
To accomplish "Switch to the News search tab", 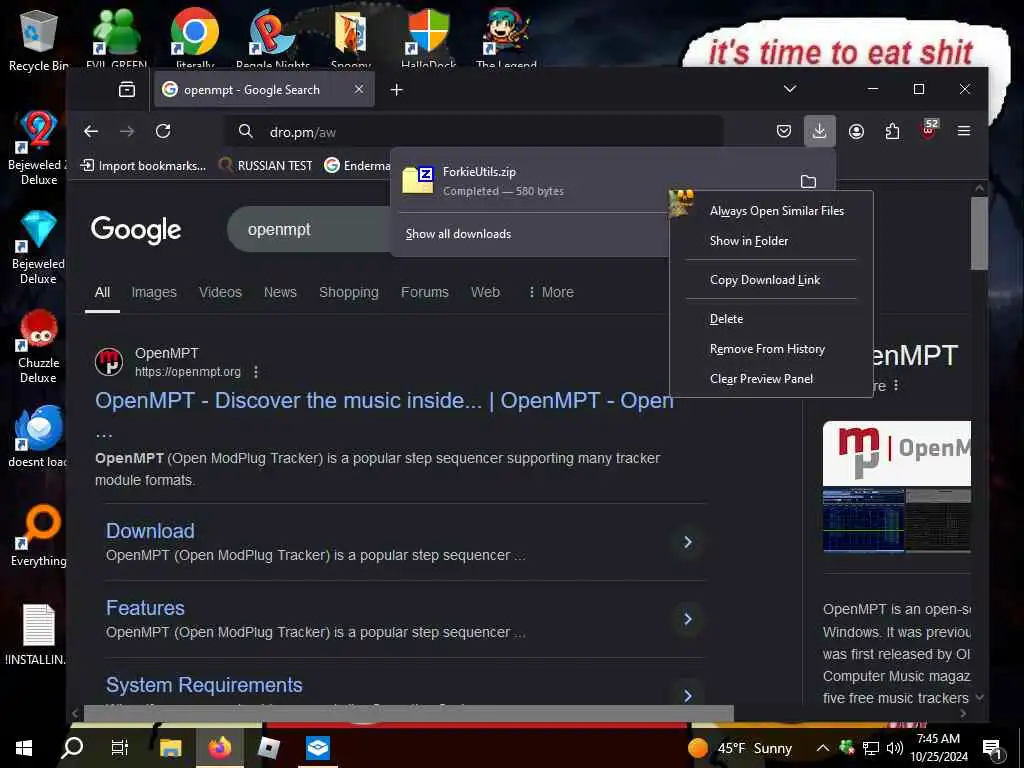I will click(x=280, y=292).
